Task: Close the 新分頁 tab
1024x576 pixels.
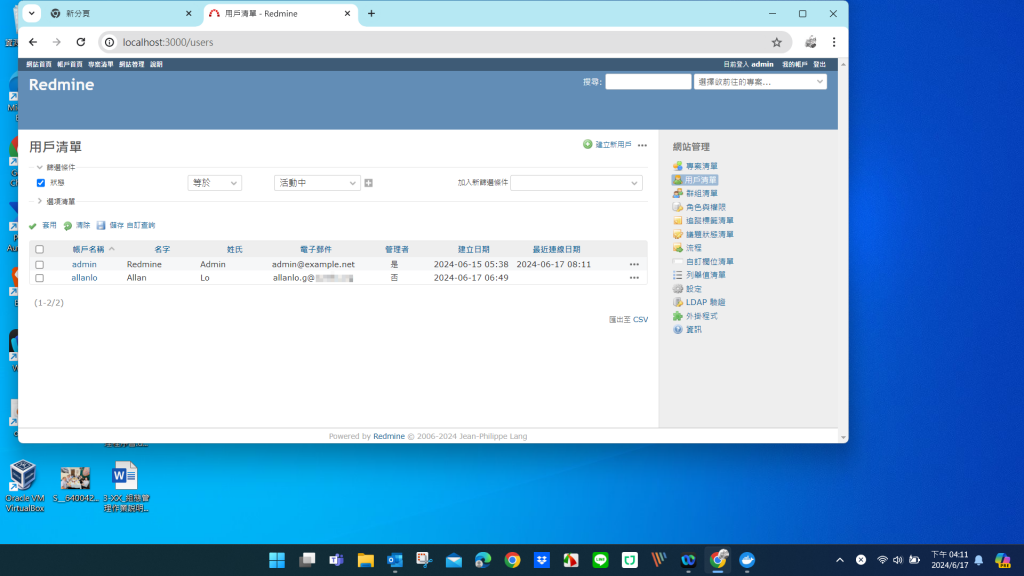Action: pos(189,13)
